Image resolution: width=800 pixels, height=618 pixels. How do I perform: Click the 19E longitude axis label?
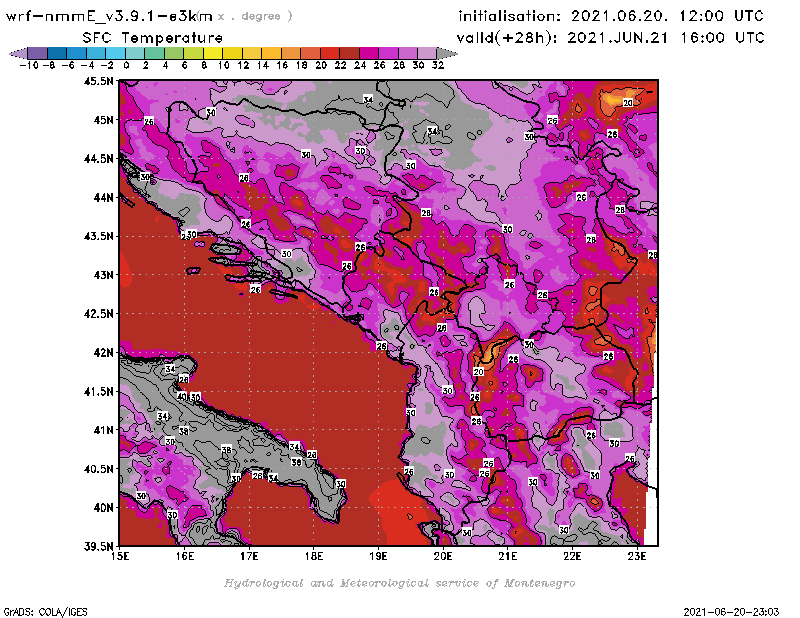379,556
